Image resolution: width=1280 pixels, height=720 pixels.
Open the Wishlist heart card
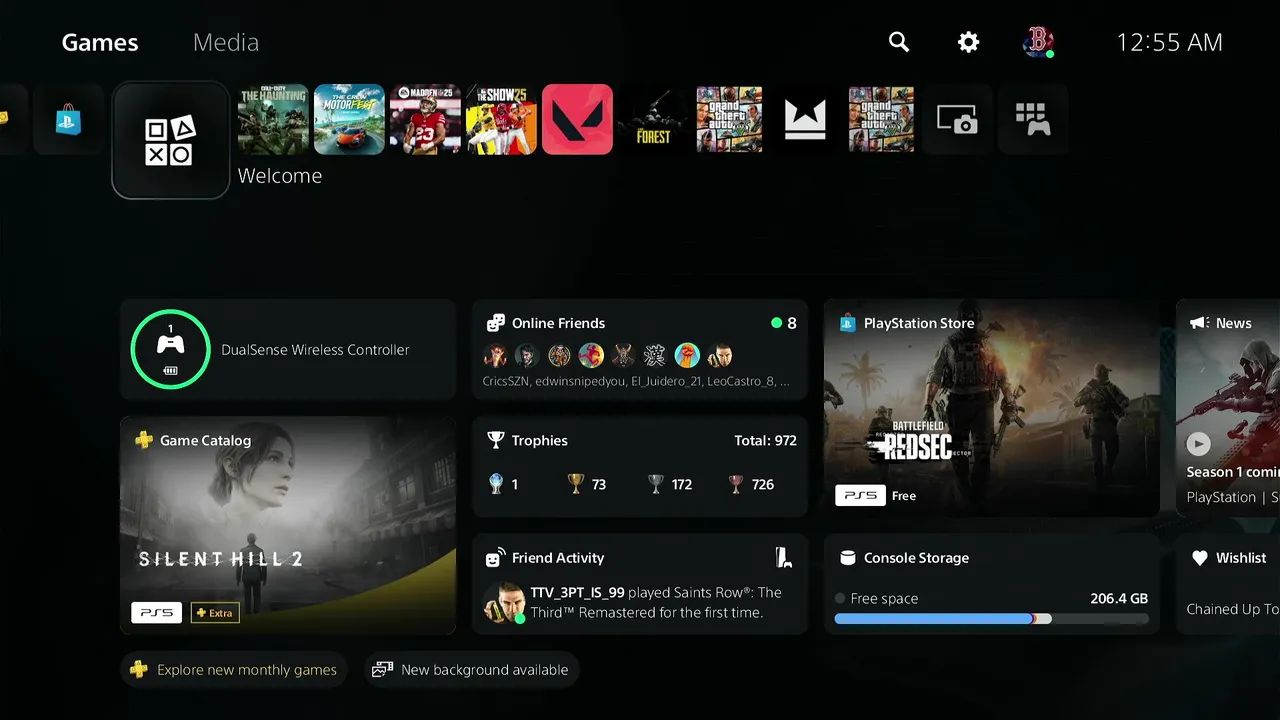click(x=1228, y=584)
